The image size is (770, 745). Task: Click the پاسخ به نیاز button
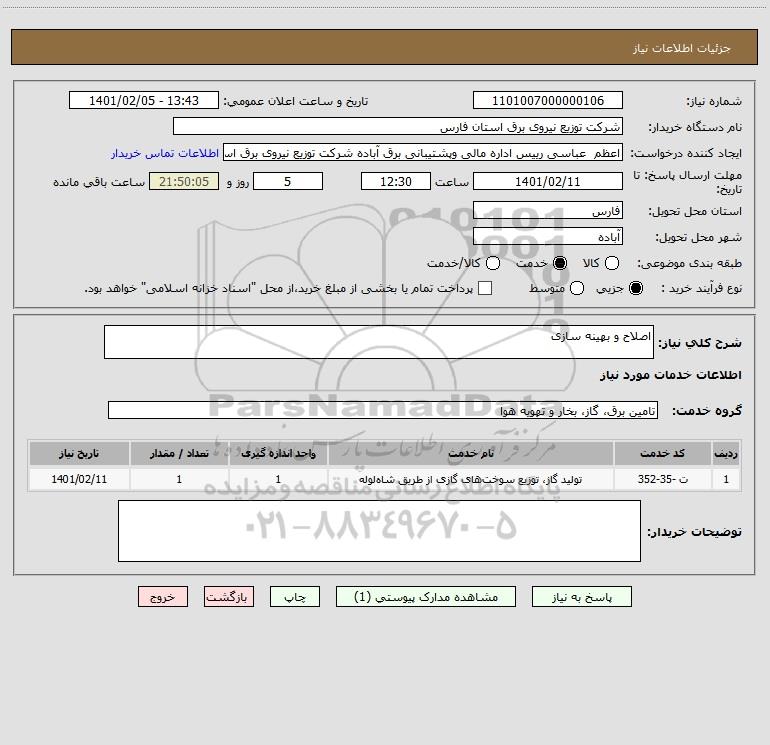click(581, 597)
